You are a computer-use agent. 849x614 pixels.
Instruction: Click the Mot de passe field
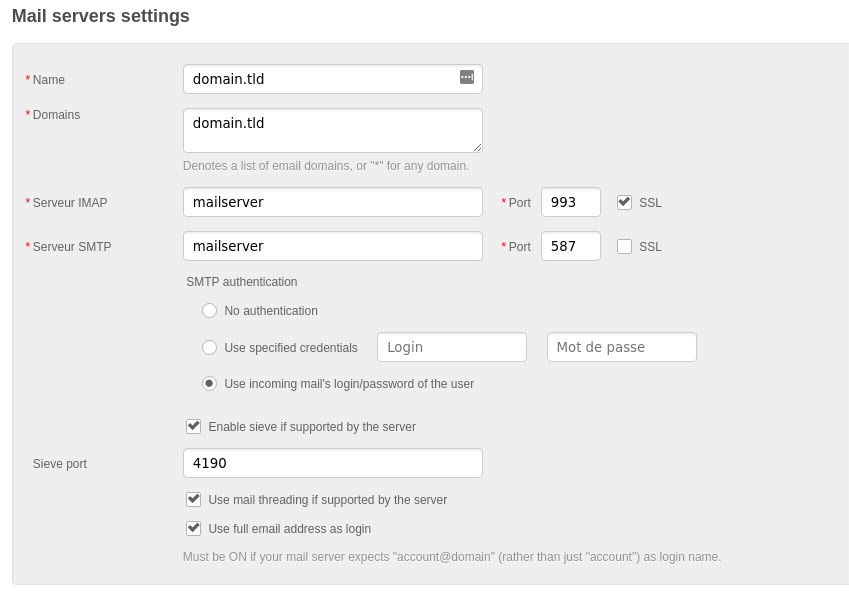click(621, 347)
